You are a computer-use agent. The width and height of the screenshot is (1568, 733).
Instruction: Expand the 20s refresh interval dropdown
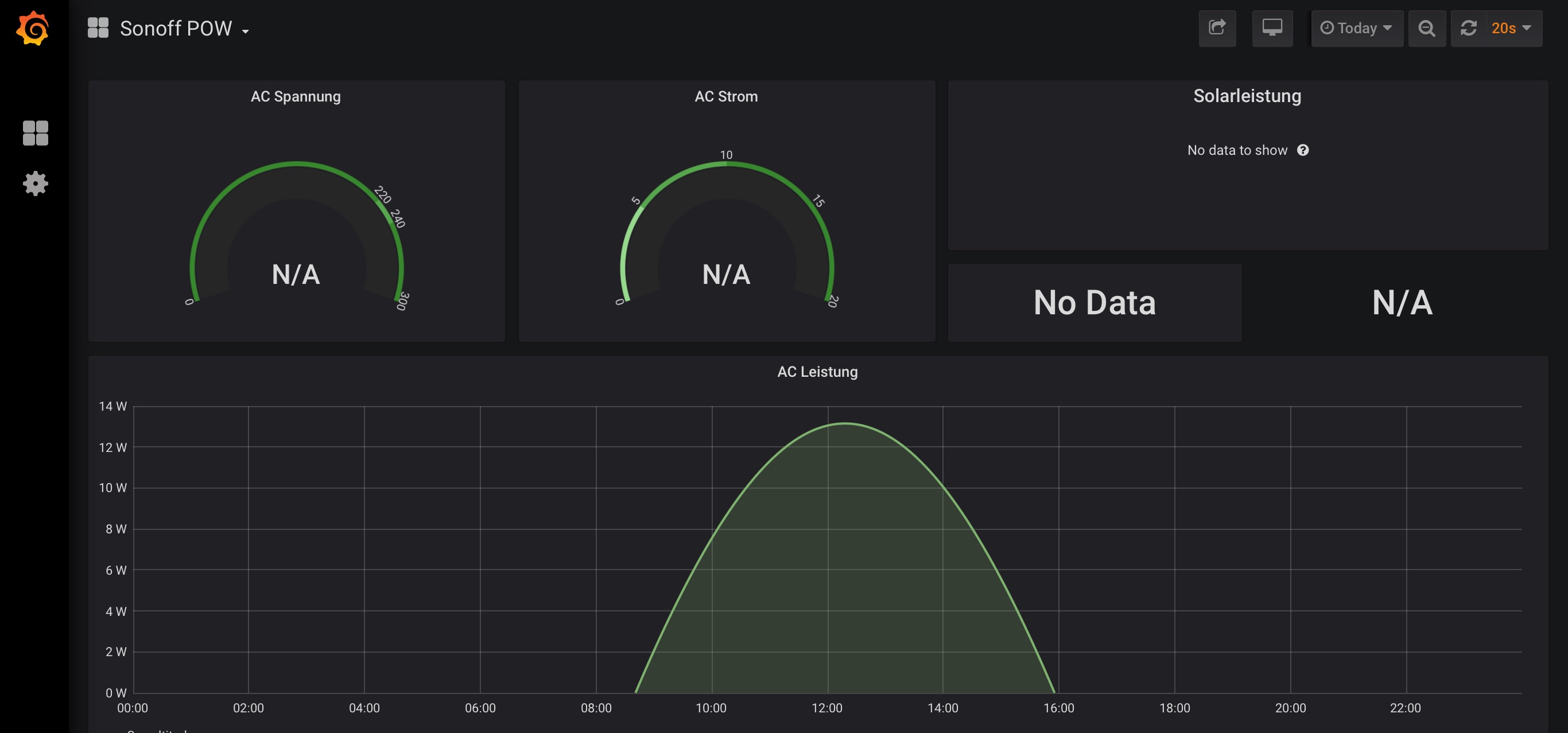1511,28
